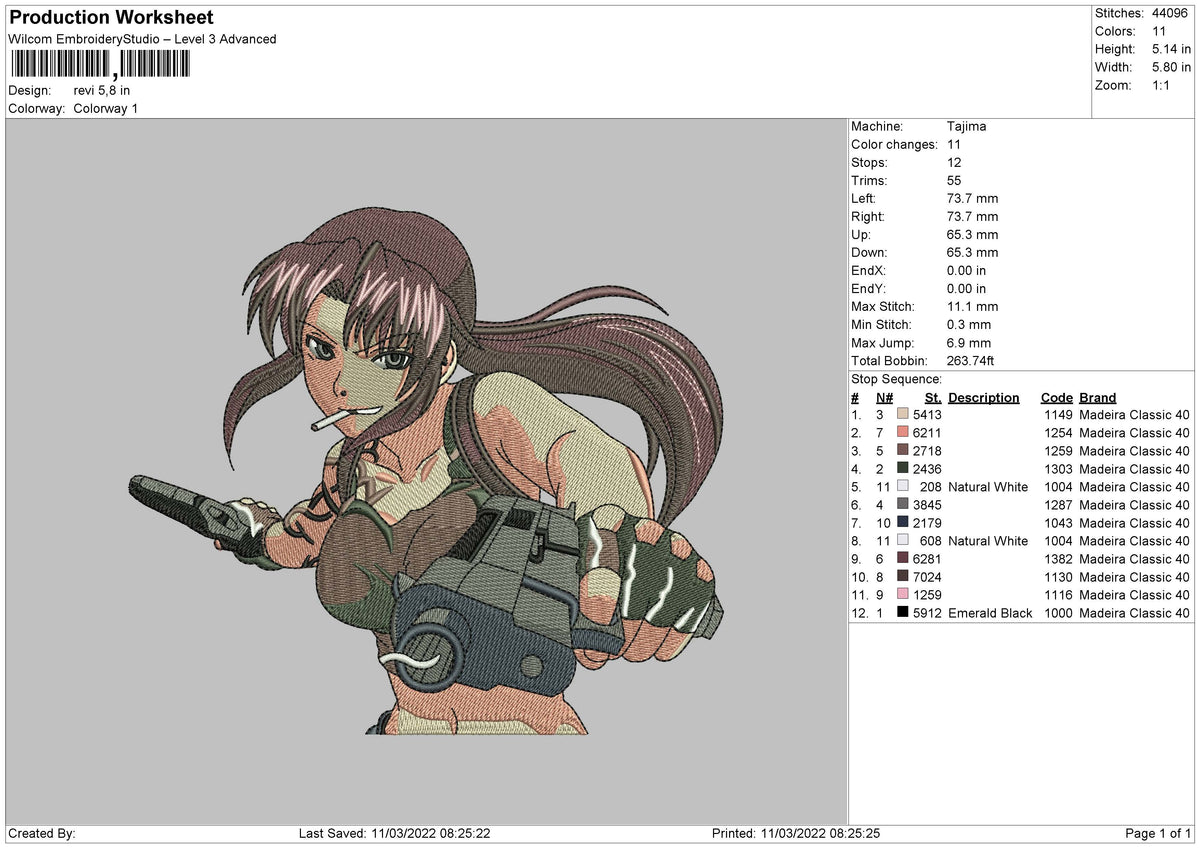Screen dimensions: 1200x848
Task: Click the 'Stop Sequence:' heading
Action: point(896,379)
